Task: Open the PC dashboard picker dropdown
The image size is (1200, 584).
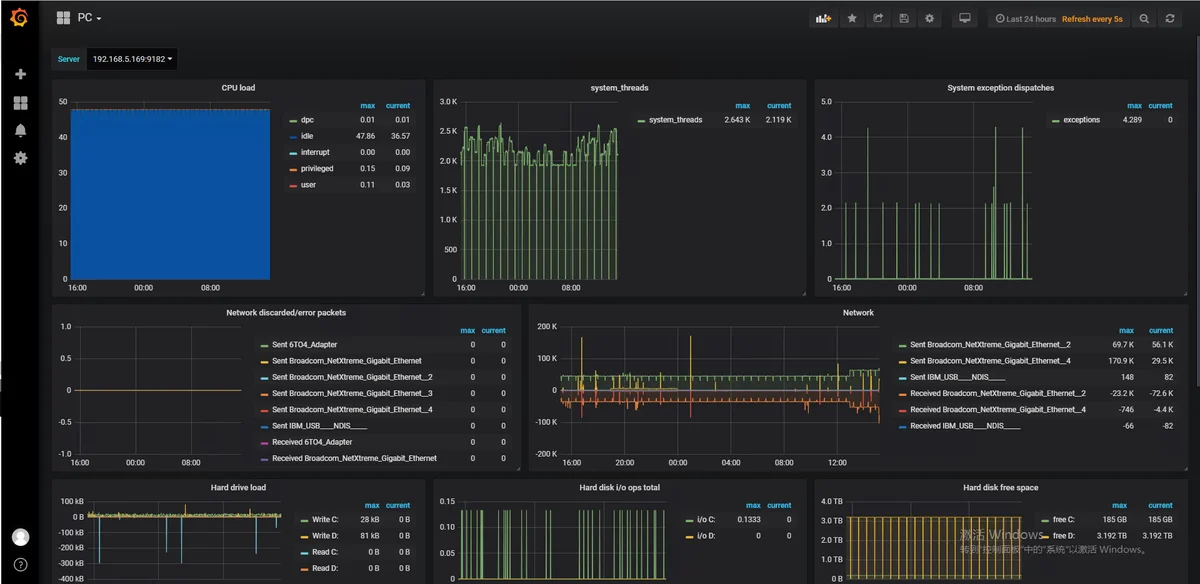Action: (x=80, y=18)
